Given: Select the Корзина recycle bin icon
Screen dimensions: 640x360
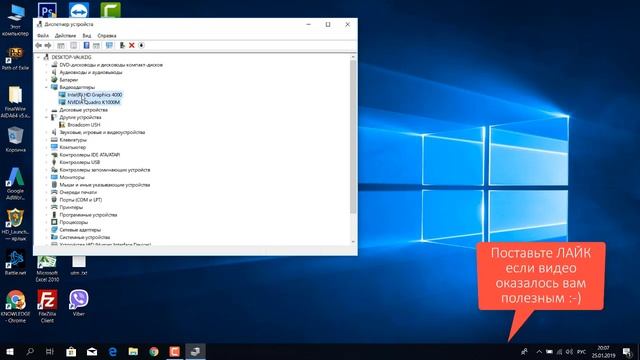Looking at the screenshot, I should [x=16, y=140].
